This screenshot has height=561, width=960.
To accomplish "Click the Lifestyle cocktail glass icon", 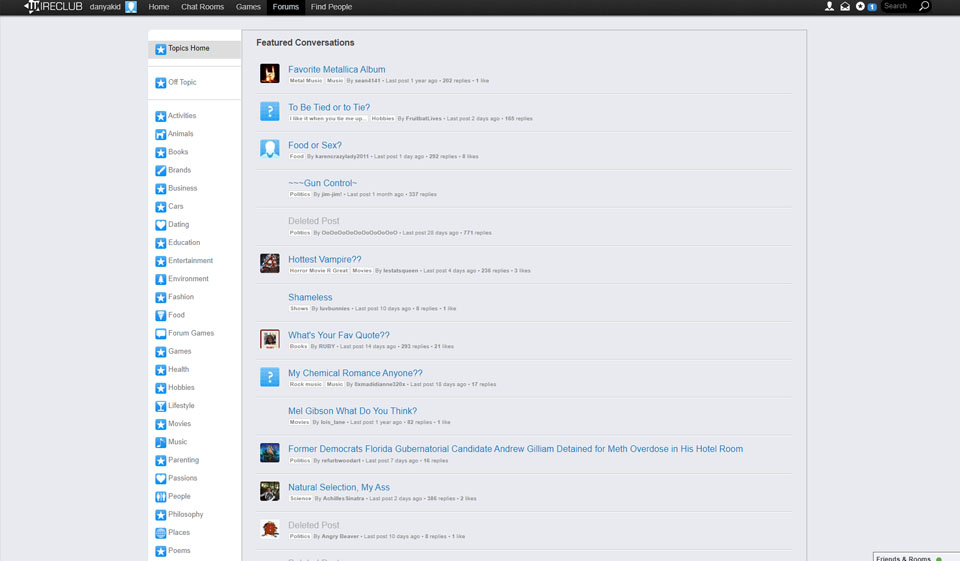I will (160, 406).
